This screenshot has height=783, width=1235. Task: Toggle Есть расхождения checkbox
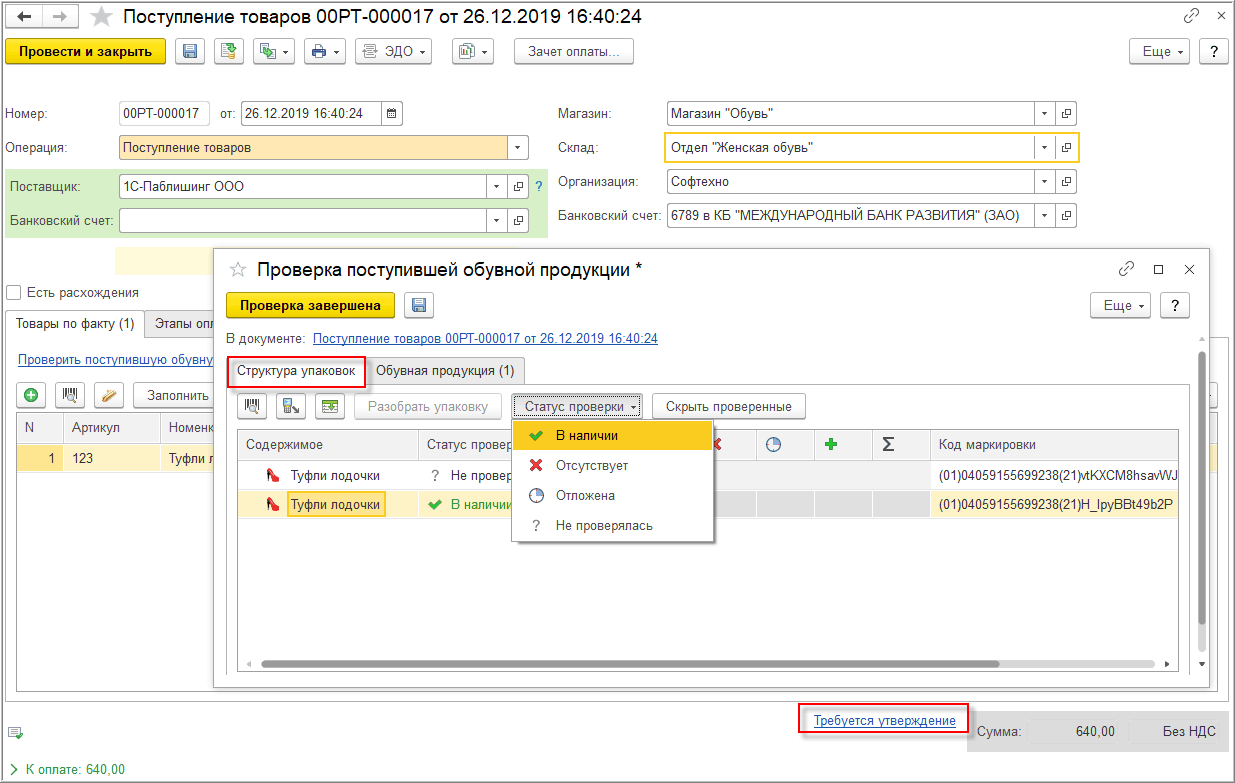(x=14, y=292)
